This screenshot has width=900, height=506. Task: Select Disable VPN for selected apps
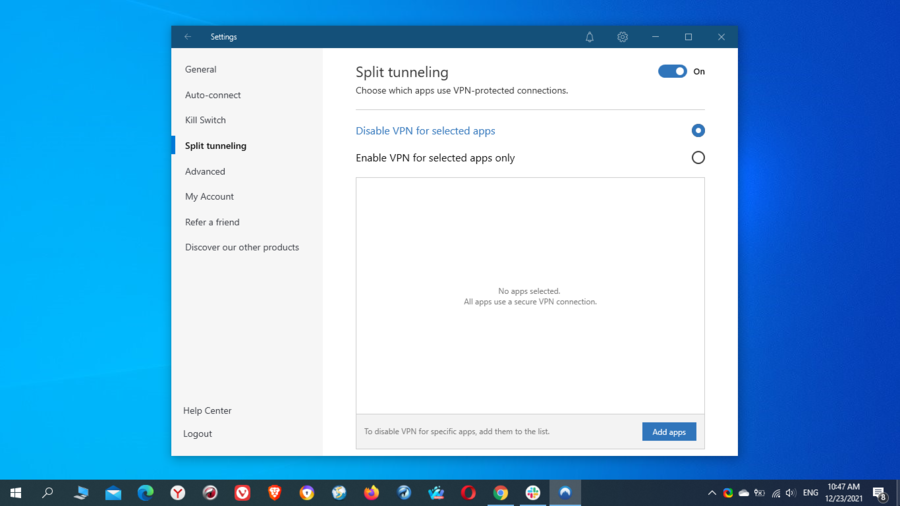(698, 131)
